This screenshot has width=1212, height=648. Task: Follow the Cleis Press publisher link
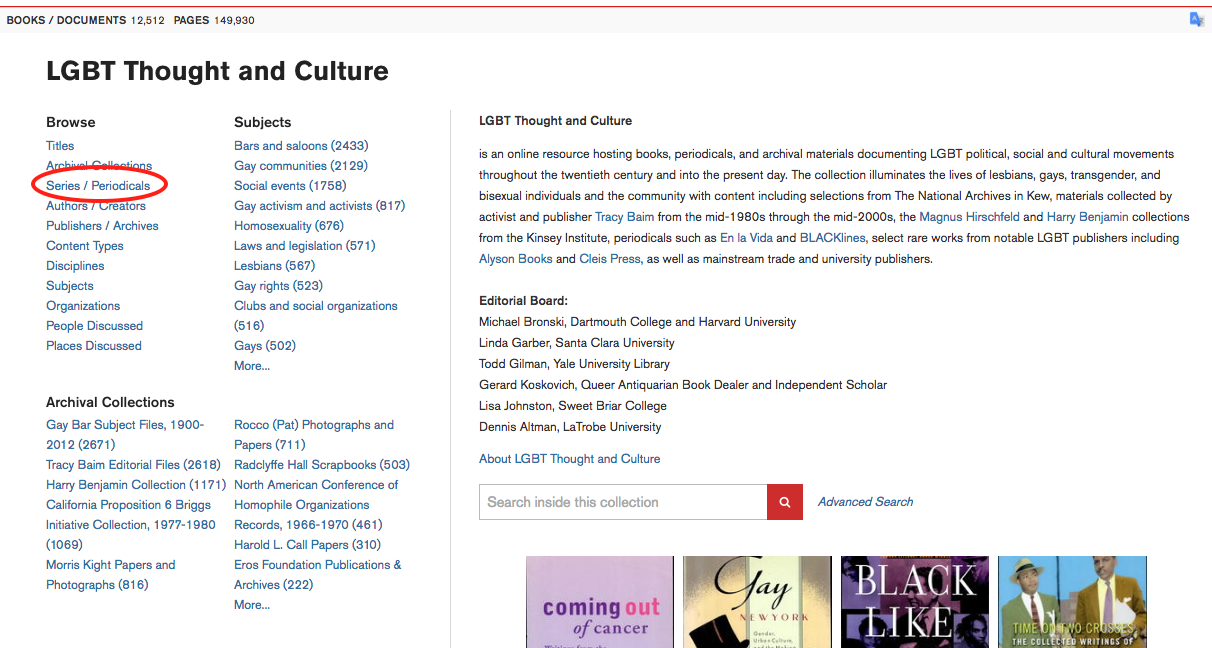pyautogui.click(x=610, y=259)
